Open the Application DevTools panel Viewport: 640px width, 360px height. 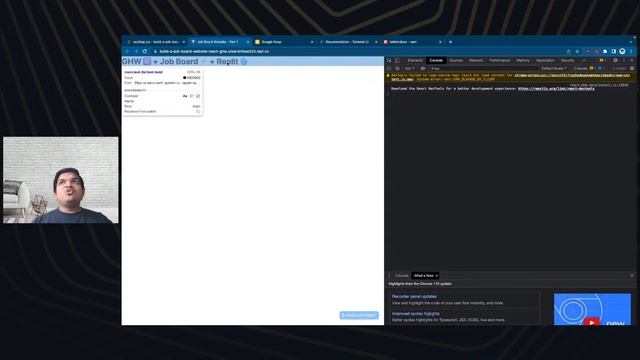tap(545, 60)
